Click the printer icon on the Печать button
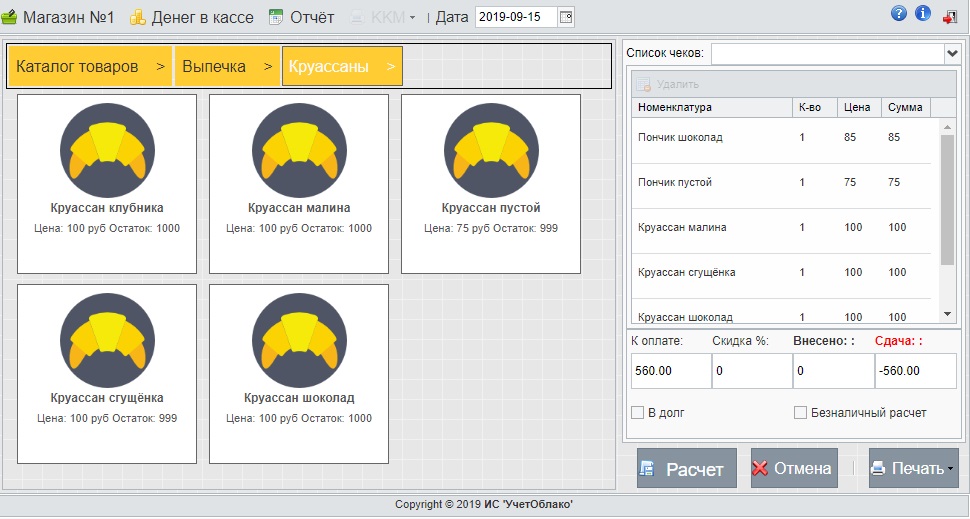 tap(878, 468)
